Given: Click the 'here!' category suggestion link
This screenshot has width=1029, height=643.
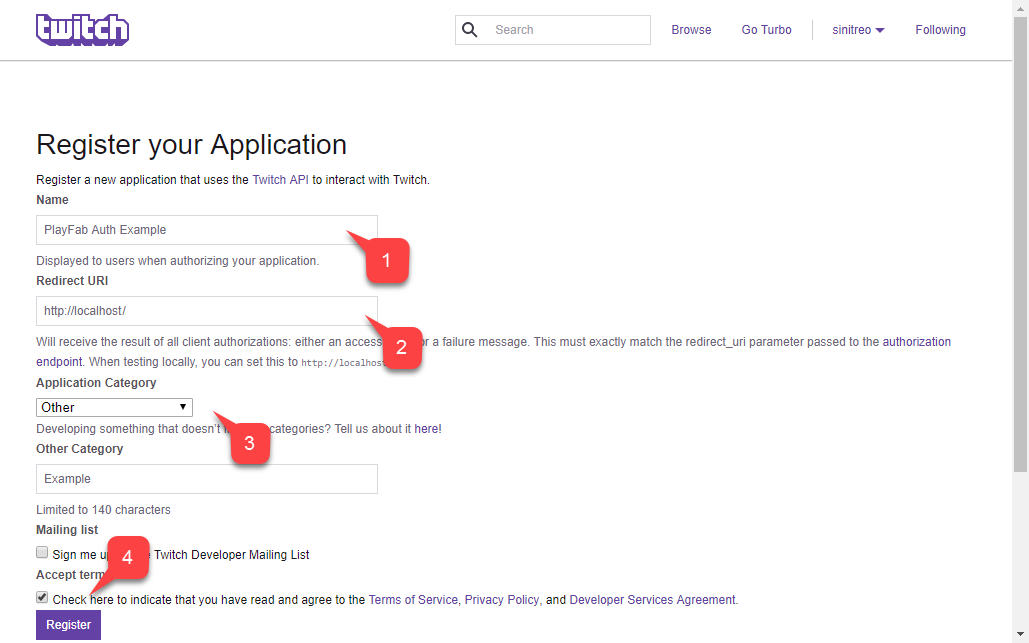Looking at the screenshot, I should 427,427.
